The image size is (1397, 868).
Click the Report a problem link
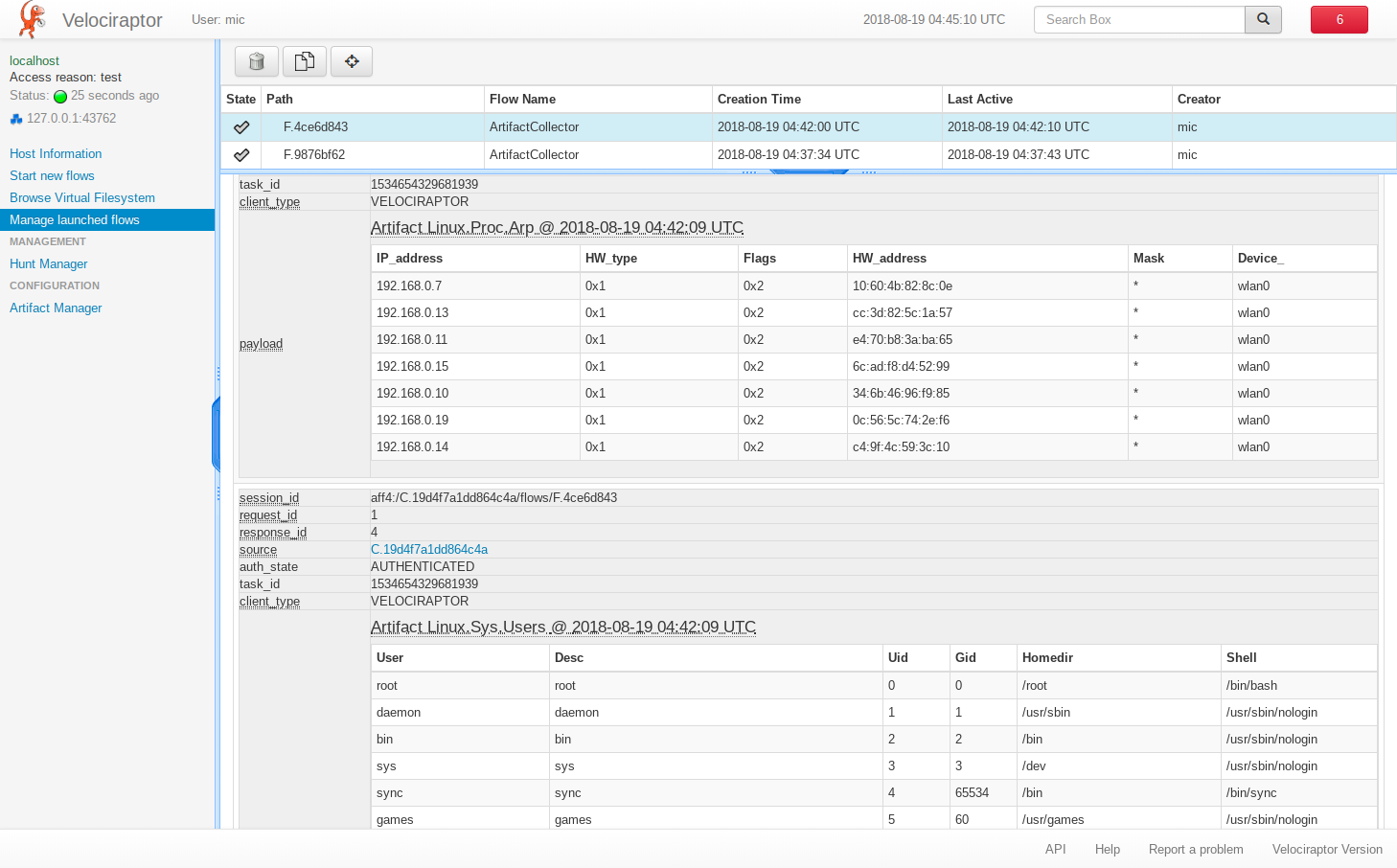pos(1195,849)
